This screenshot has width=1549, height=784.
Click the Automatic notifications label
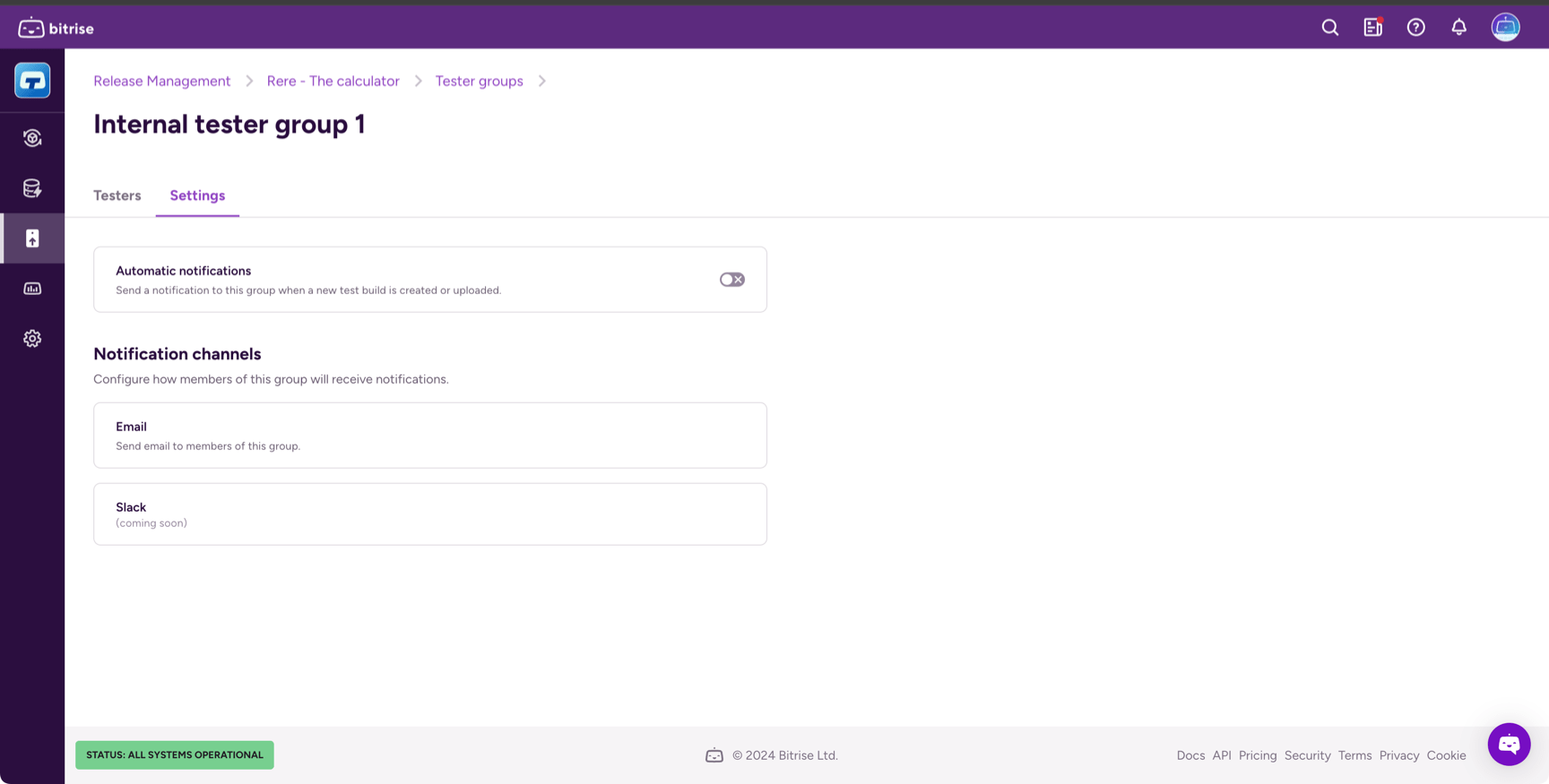click(x=183, y=271)
